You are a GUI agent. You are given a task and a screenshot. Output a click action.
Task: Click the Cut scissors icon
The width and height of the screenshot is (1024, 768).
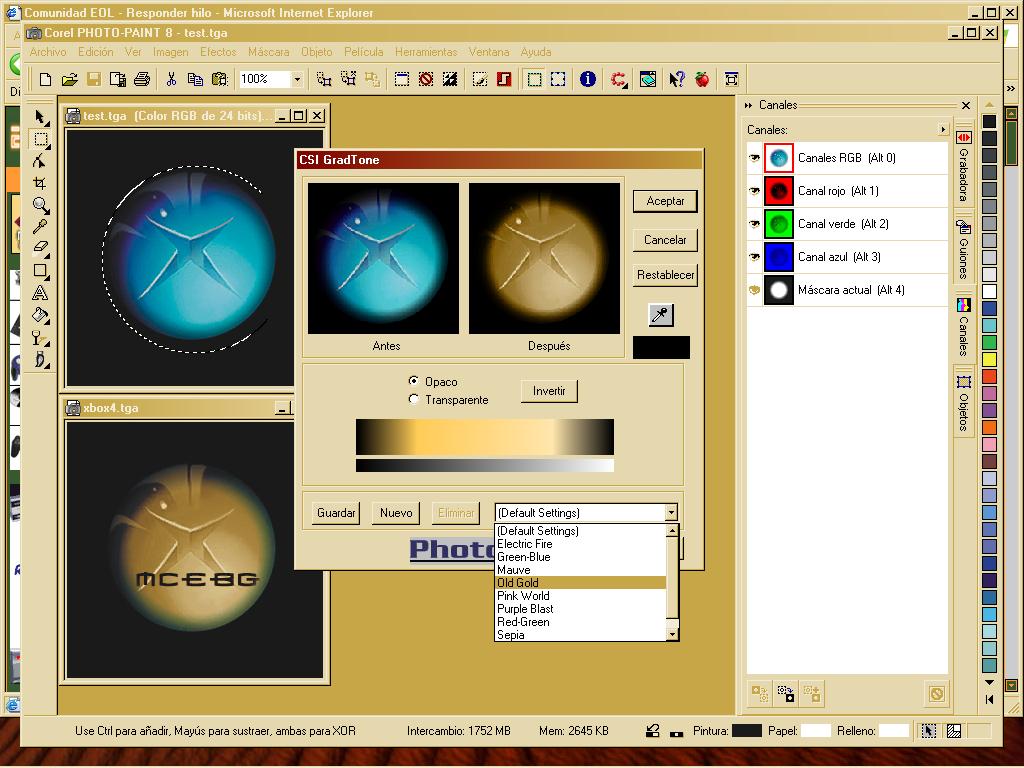[171, 79]
